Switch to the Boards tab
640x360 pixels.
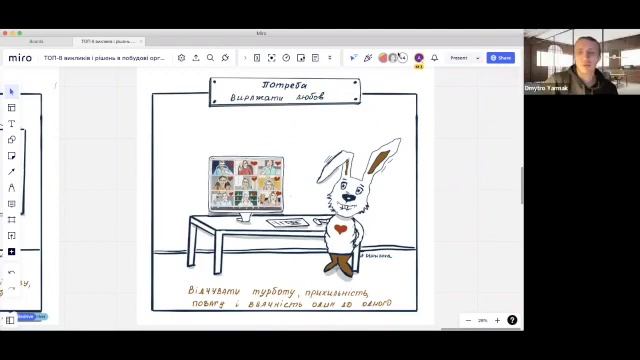[36, 41]
